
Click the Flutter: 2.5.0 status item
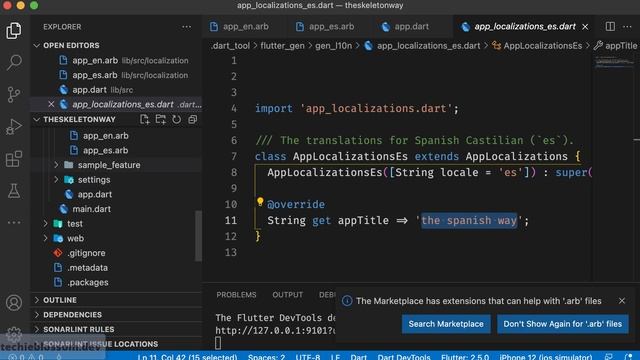[x=465, y=357]
